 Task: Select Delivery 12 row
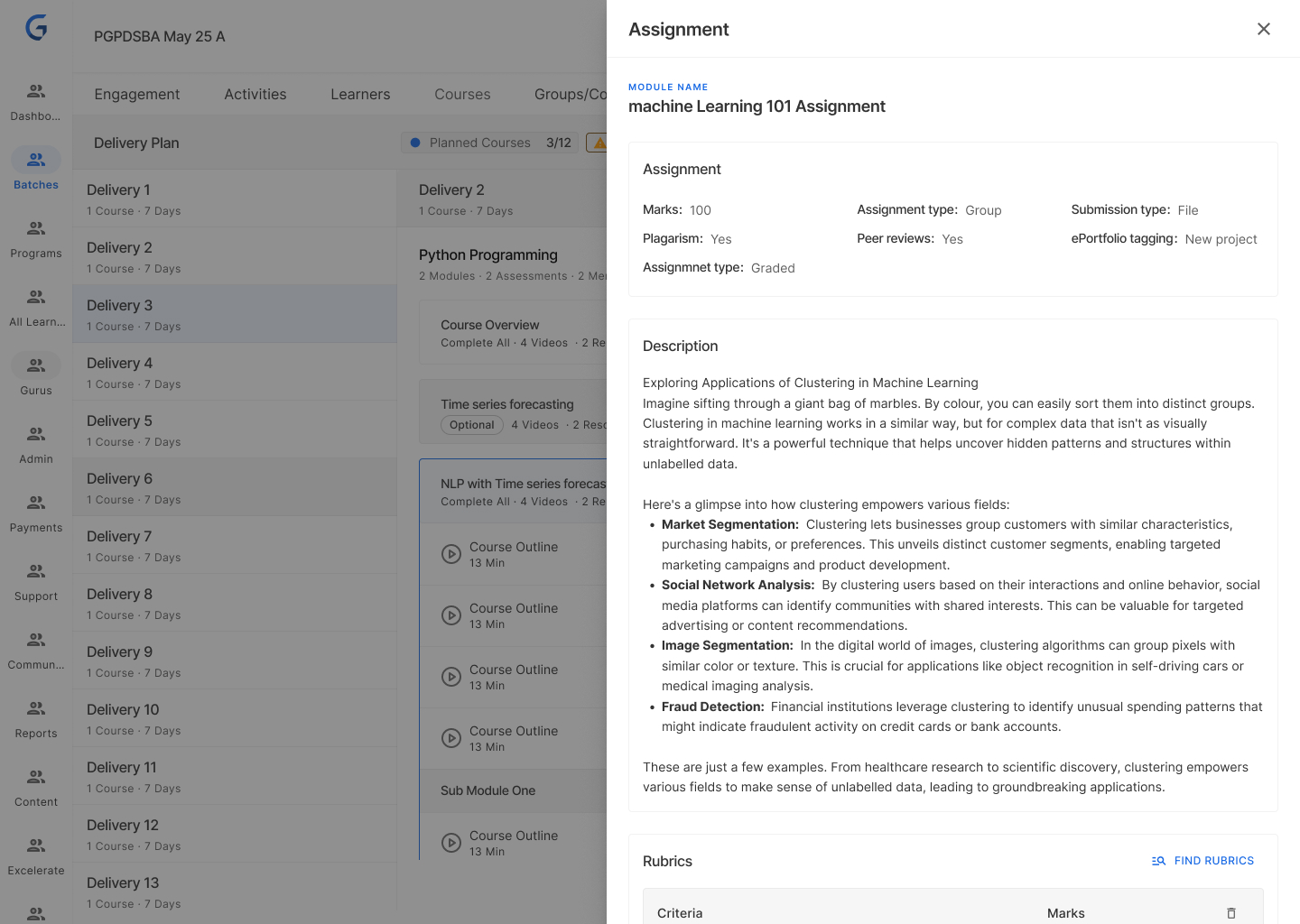tap(235, 834)
